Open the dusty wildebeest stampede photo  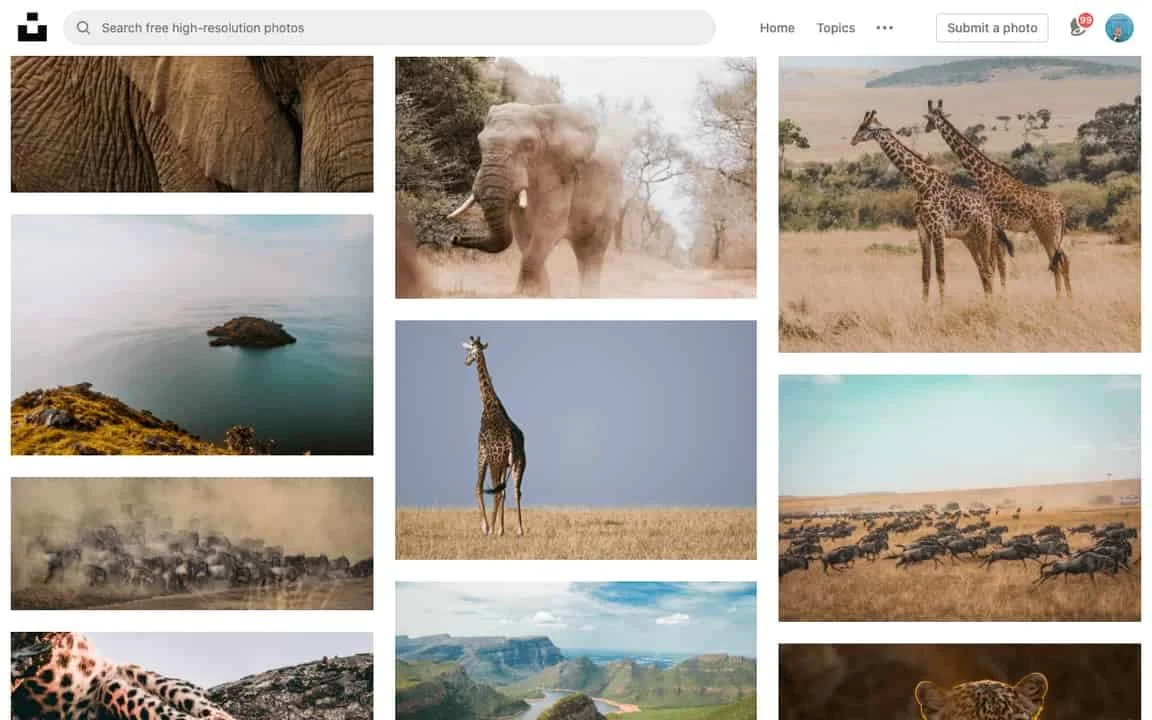coord(192,544)
